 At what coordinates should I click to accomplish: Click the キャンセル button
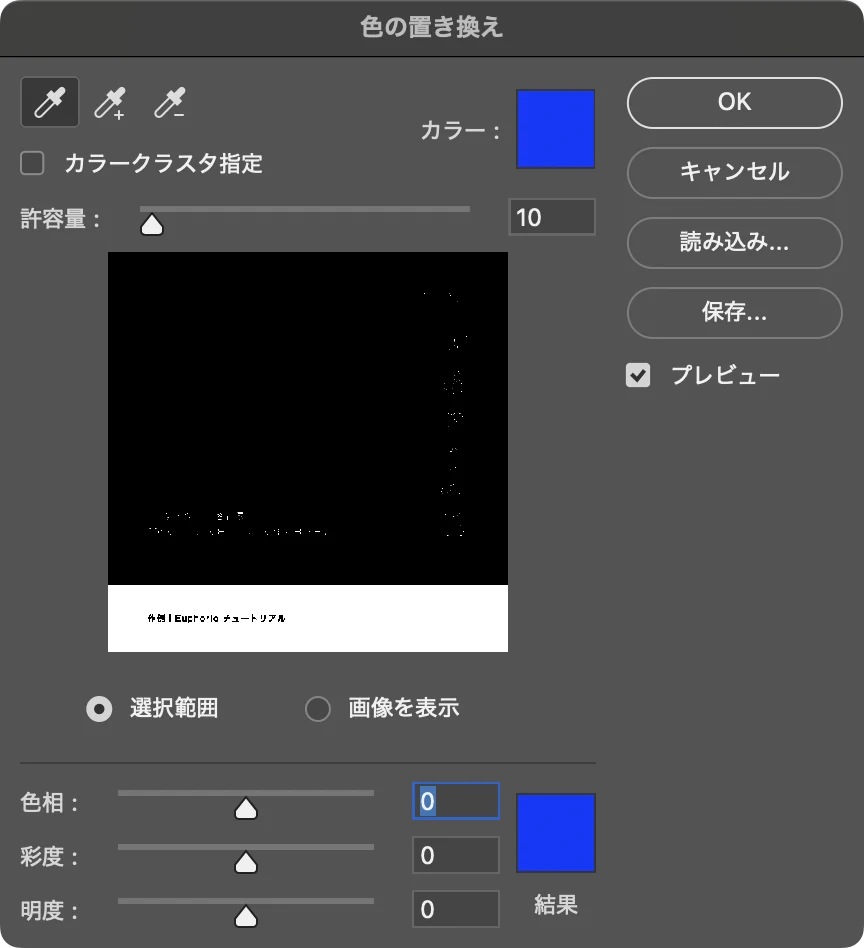coord(735,172)
